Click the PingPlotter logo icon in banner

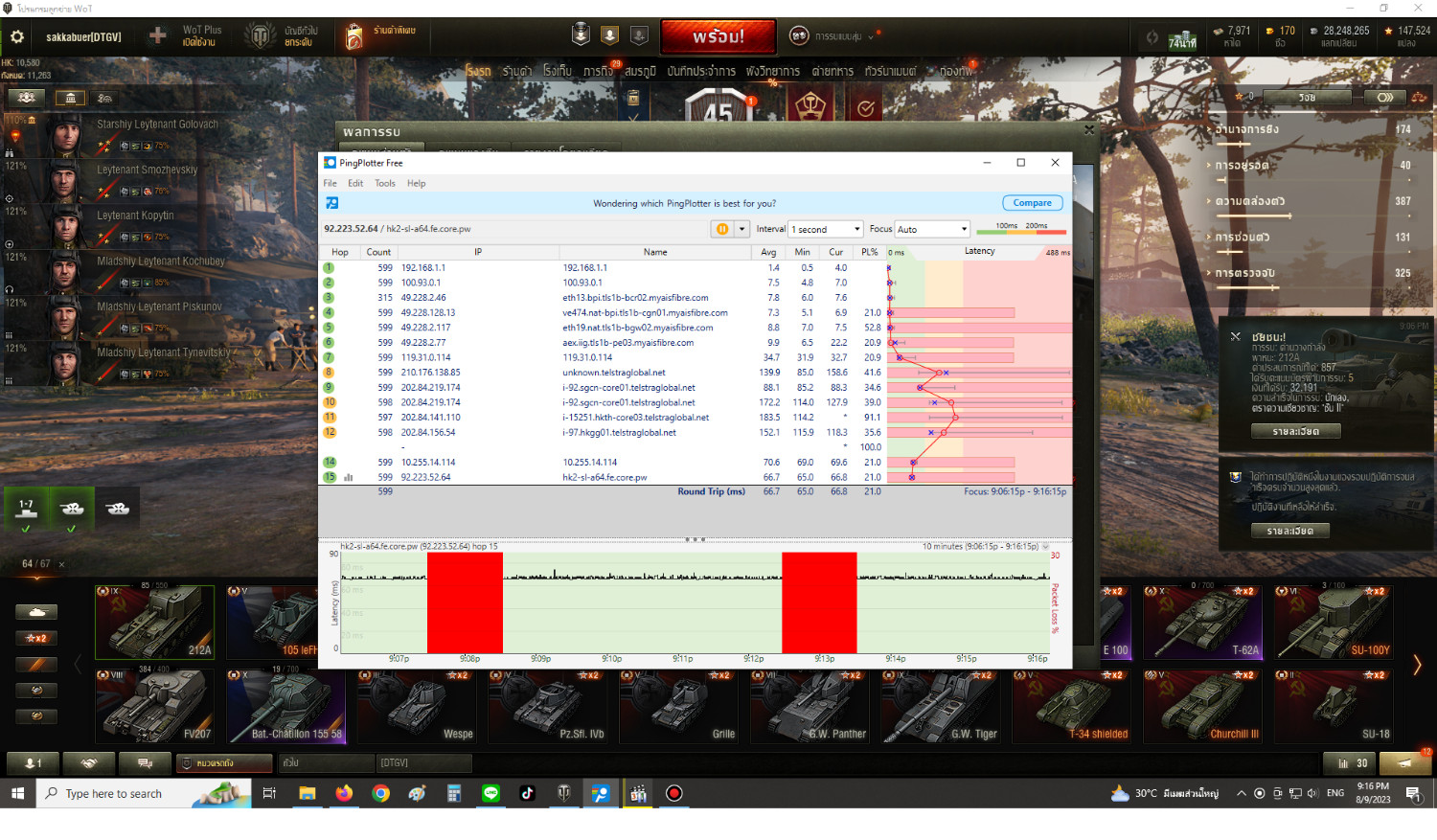[x=331, y=203]
